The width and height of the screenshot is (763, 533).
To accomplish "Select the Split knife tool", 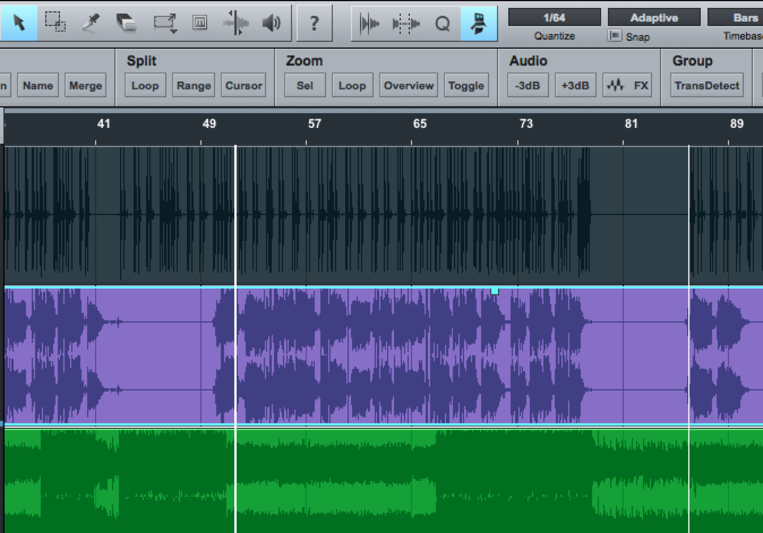I will pos(91,22).
